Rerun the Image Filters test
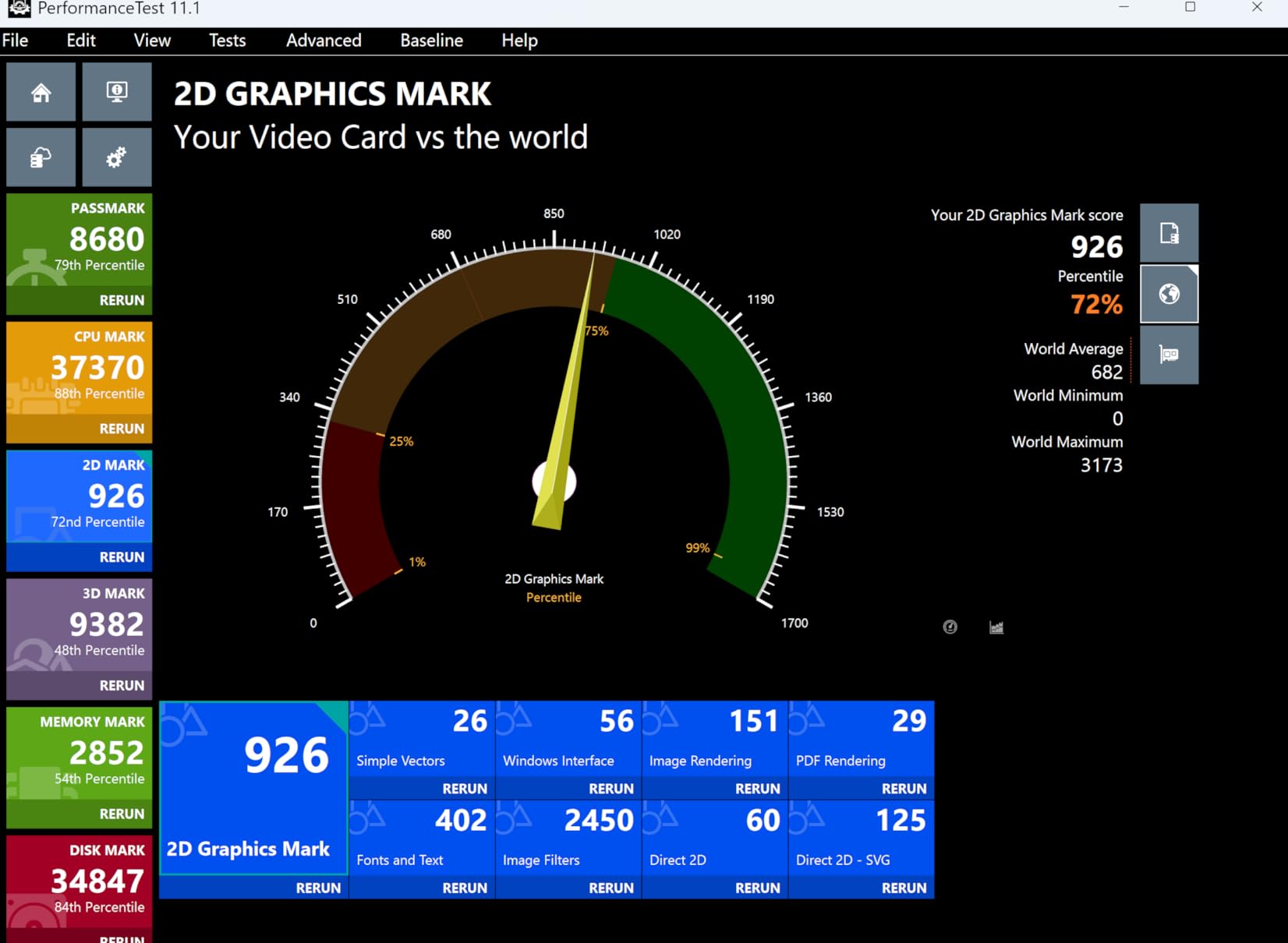1288x943 pixels. pyautogui.click(x=610, y=888)
